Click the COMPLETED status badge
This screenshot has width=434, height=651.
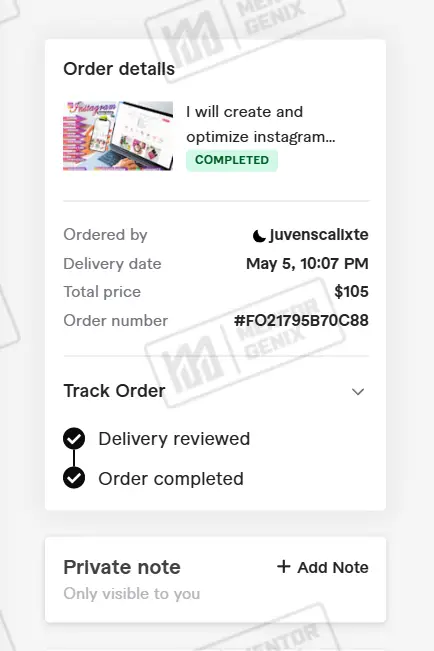click(232, 160)
